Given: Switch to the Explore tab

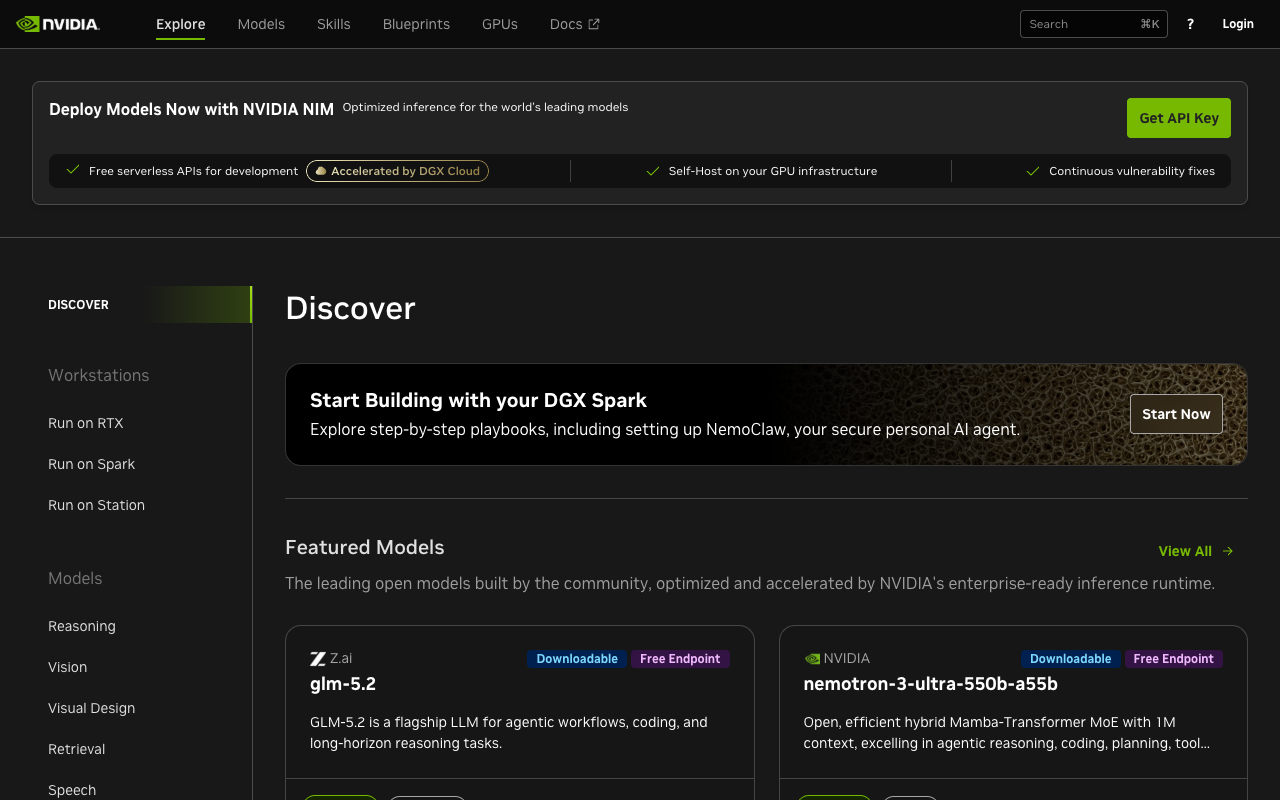Looking at the screenshot, I should point(181,24).
